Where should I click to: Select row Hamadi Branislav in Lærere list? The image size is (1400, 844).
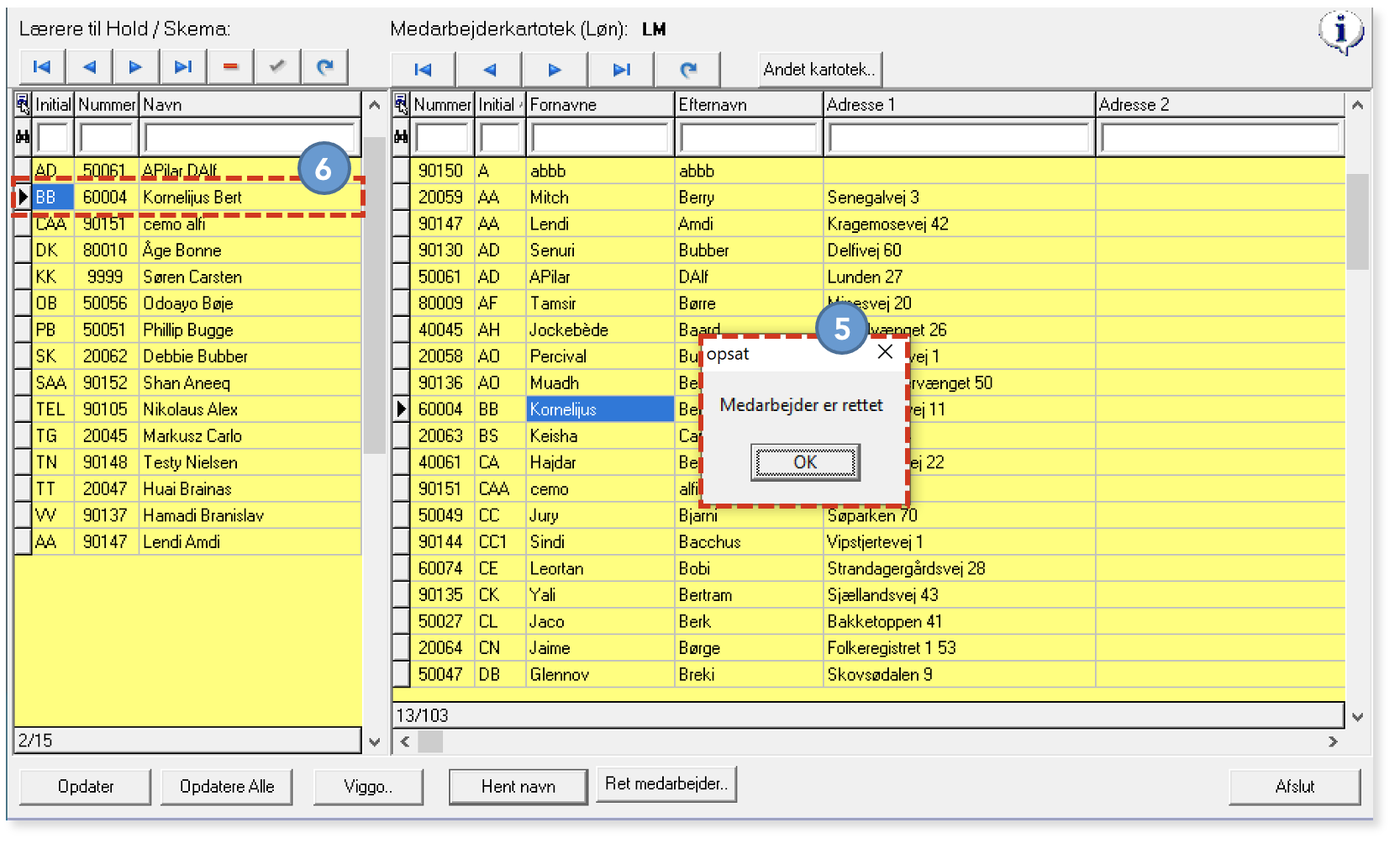pos(188,515)
